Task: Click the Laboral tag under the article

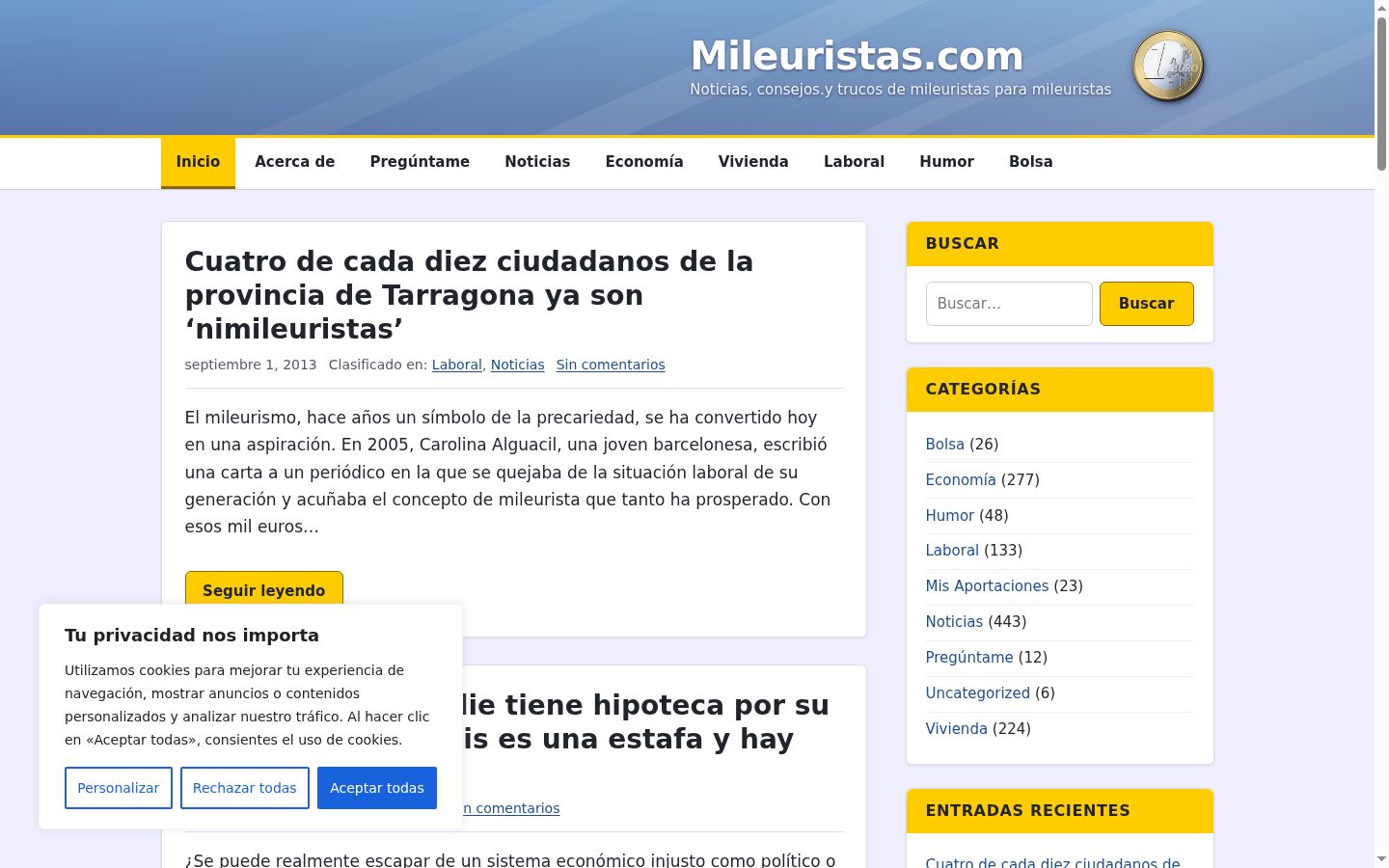Action: point(456,365)
